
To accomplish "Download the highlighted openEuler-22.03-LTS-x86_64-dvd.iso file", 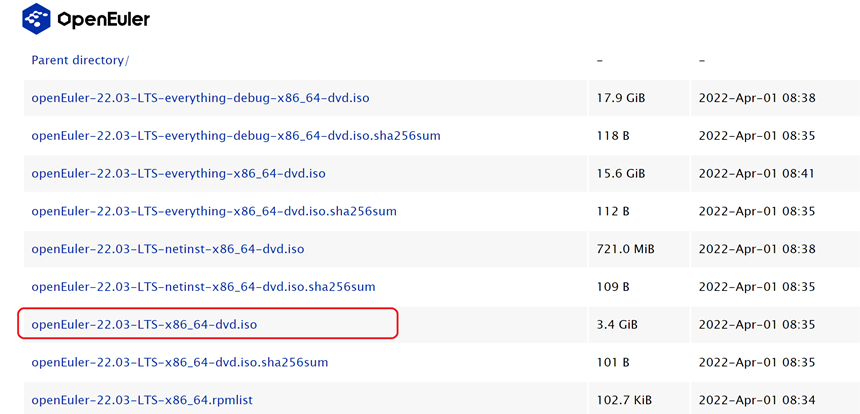I will 145,324.
